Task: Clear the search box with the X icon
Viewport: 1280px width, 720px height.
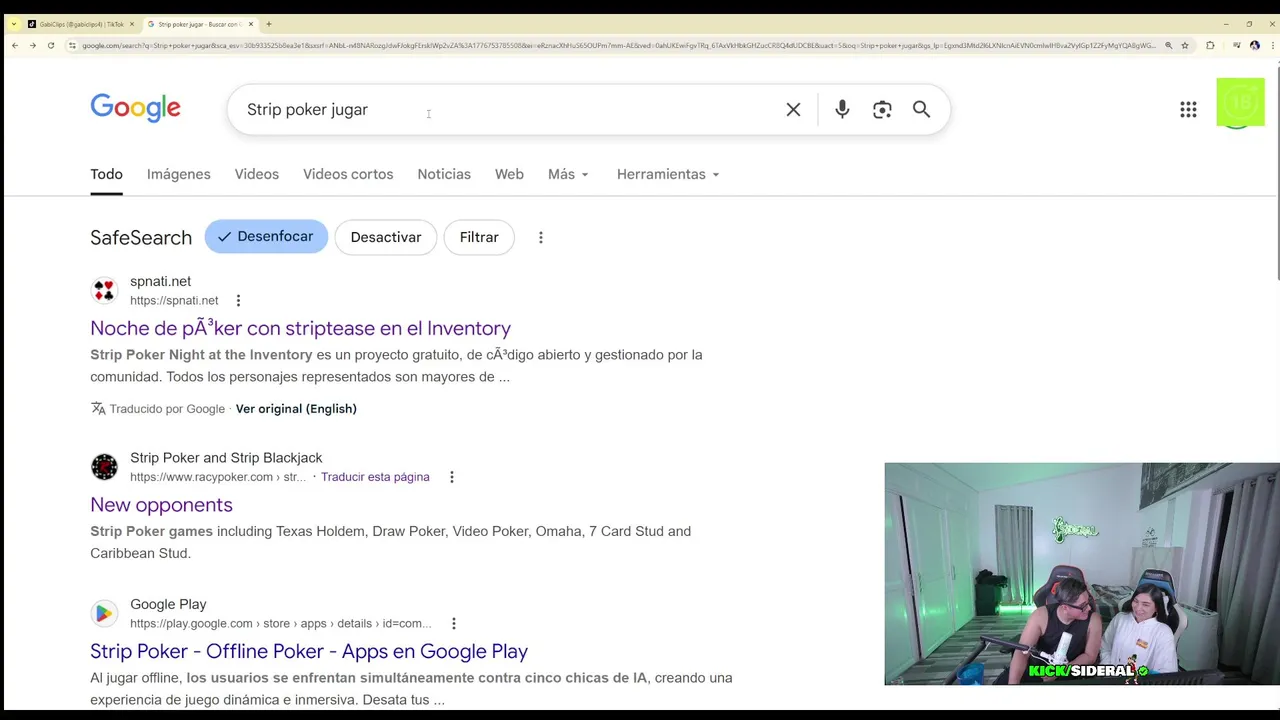Action: click(793, 110)
